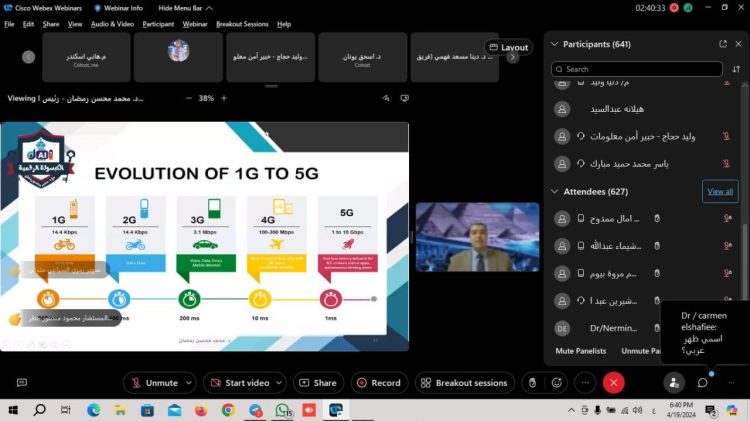Click the Layout button
750x421 pixels.
point(508,47)
